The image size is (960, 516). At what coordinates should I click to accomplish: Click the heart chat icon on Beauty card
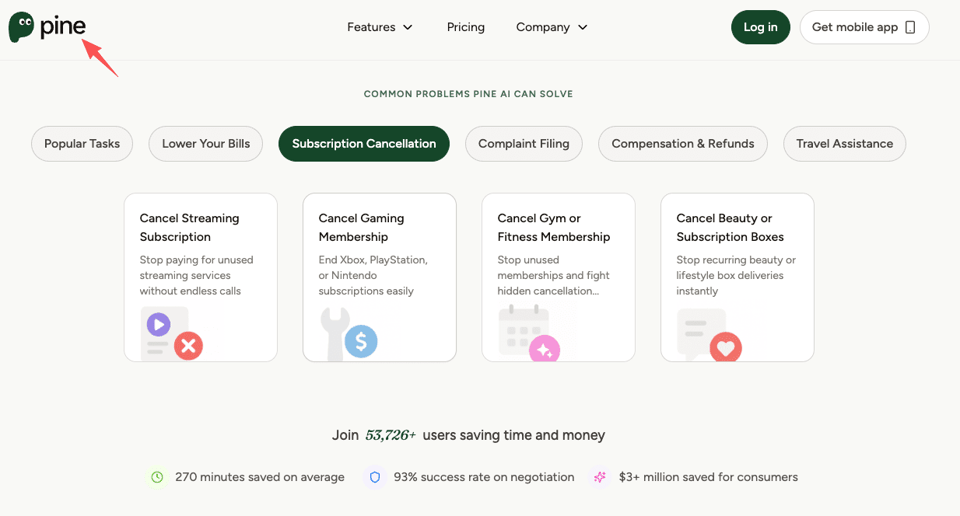(709, 335)
